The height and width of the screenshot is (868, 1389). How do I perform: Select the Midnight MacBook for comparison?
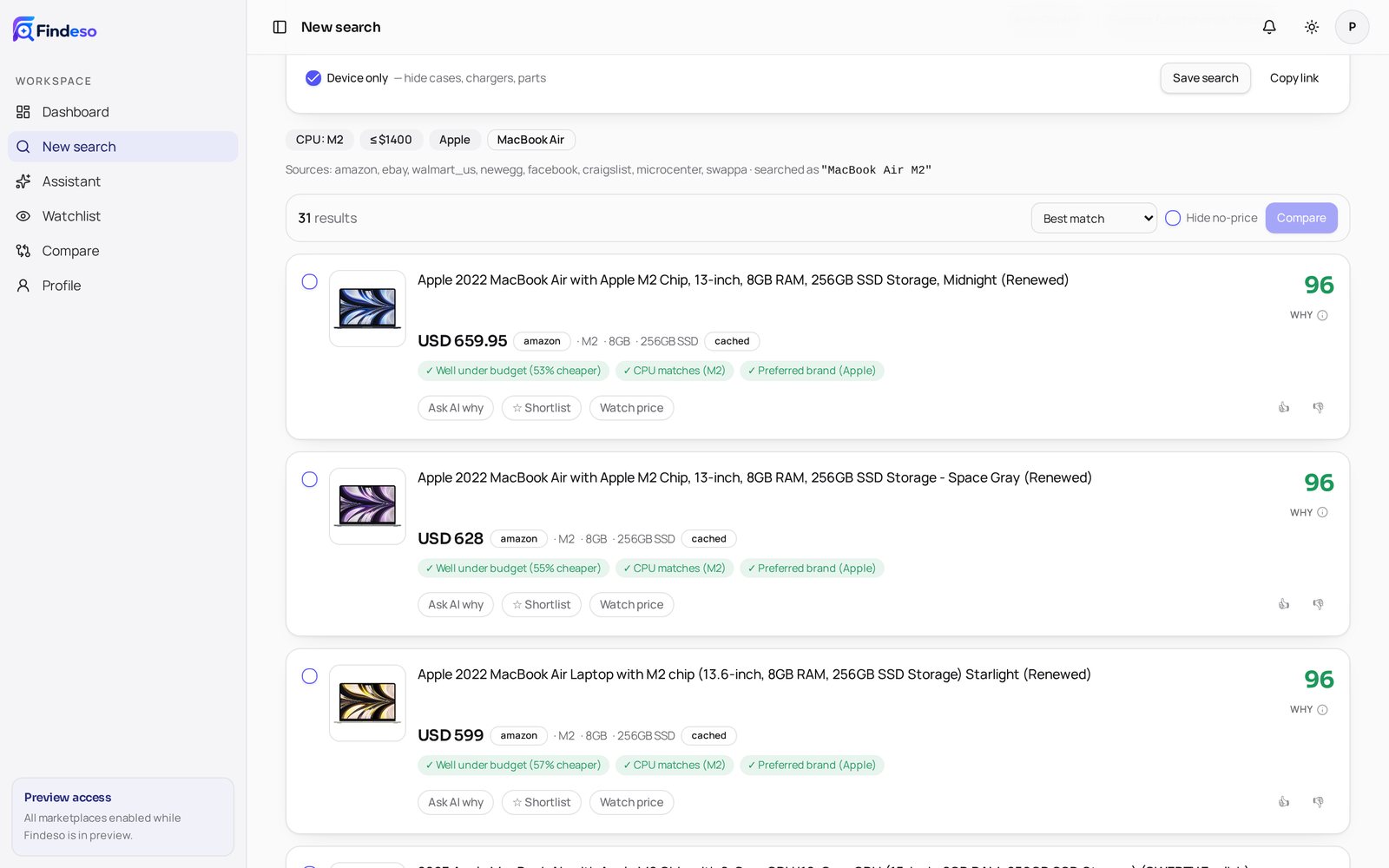point(309,281)
